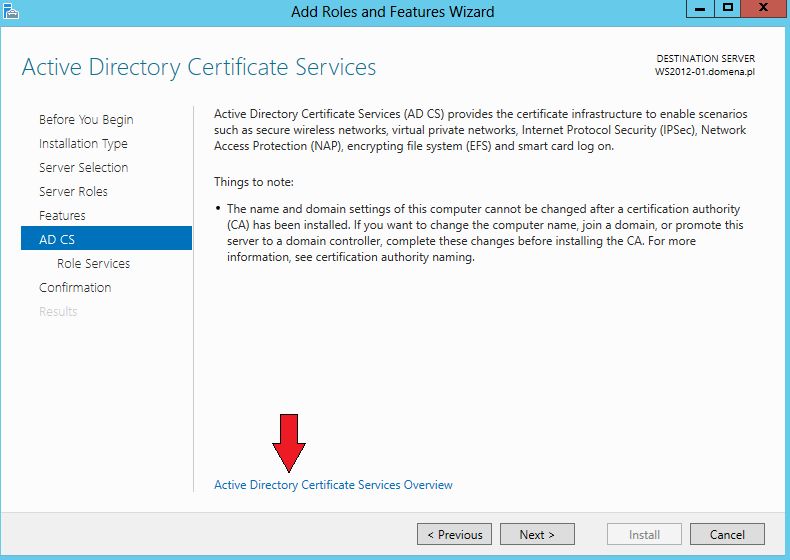Go to the Confirmation step
790x560 pixels.
click(75, 287)
